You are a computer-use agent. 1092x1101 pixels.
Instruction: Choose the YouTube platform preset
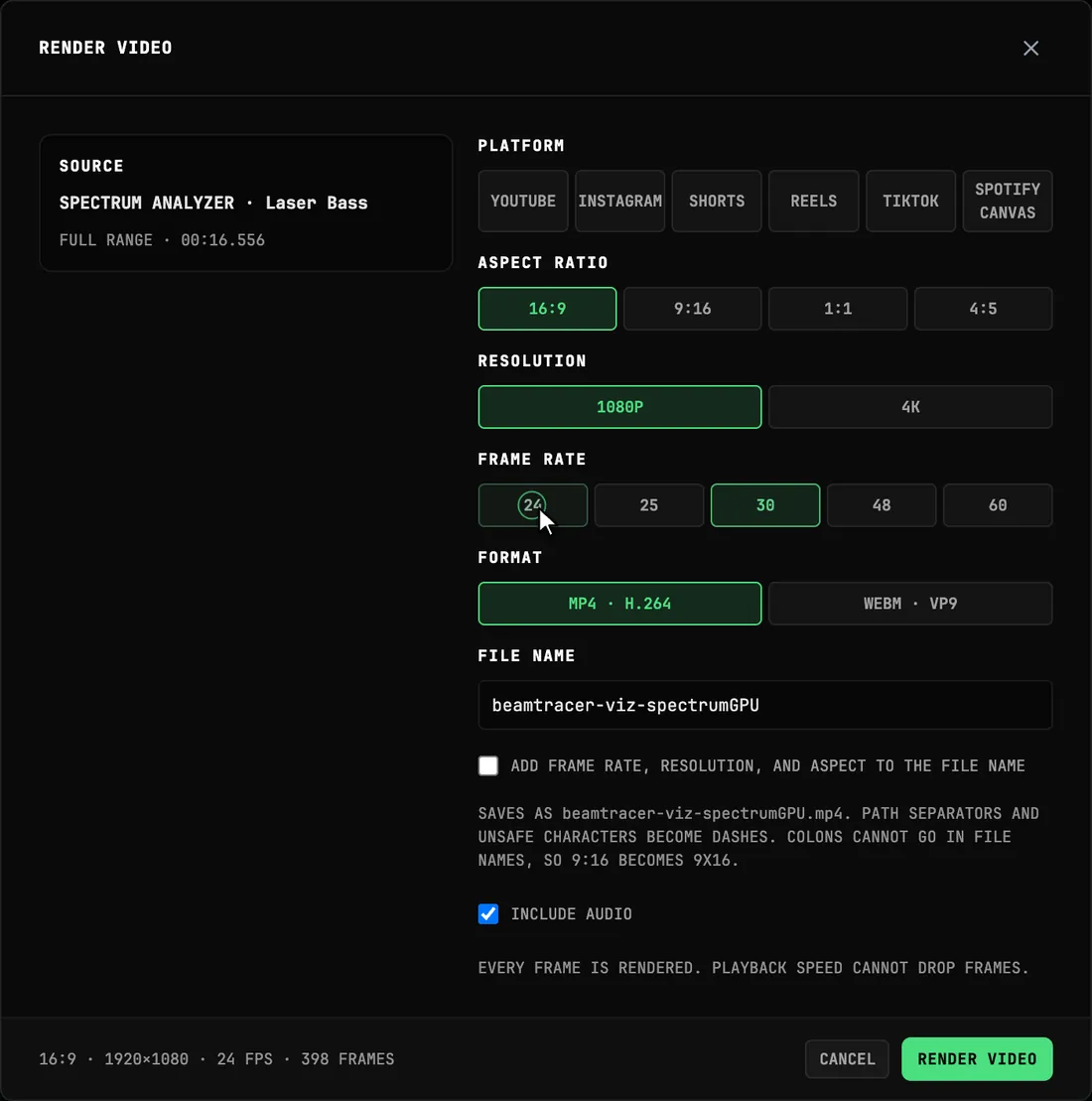(x=522, y=201)
